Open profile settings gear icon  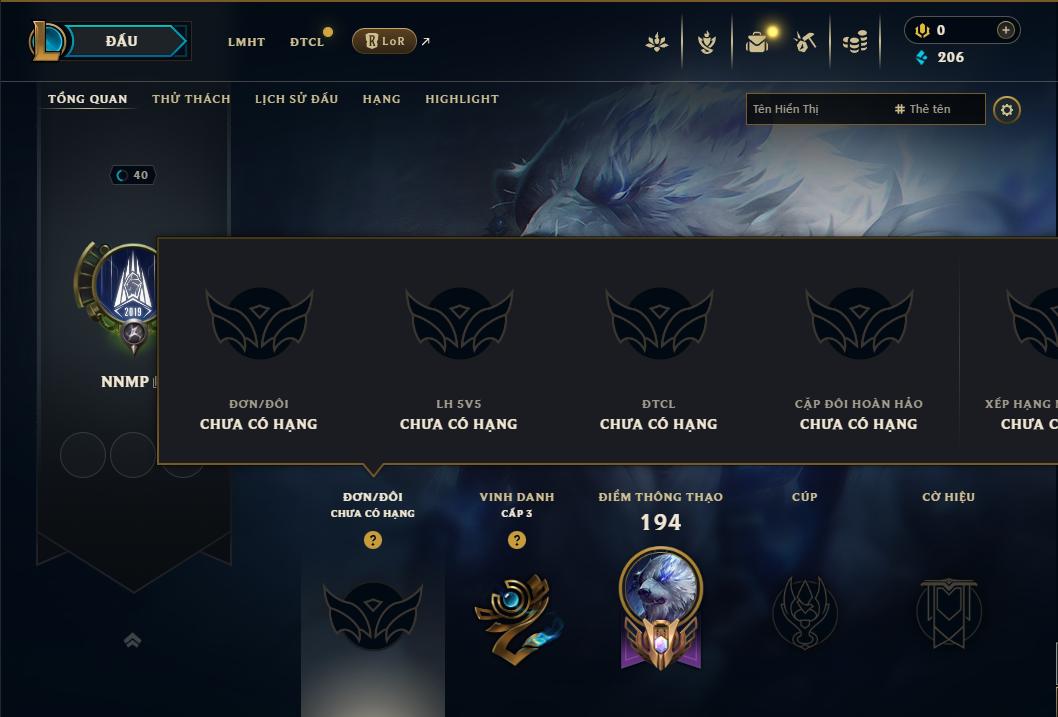tap(1007, 110)
